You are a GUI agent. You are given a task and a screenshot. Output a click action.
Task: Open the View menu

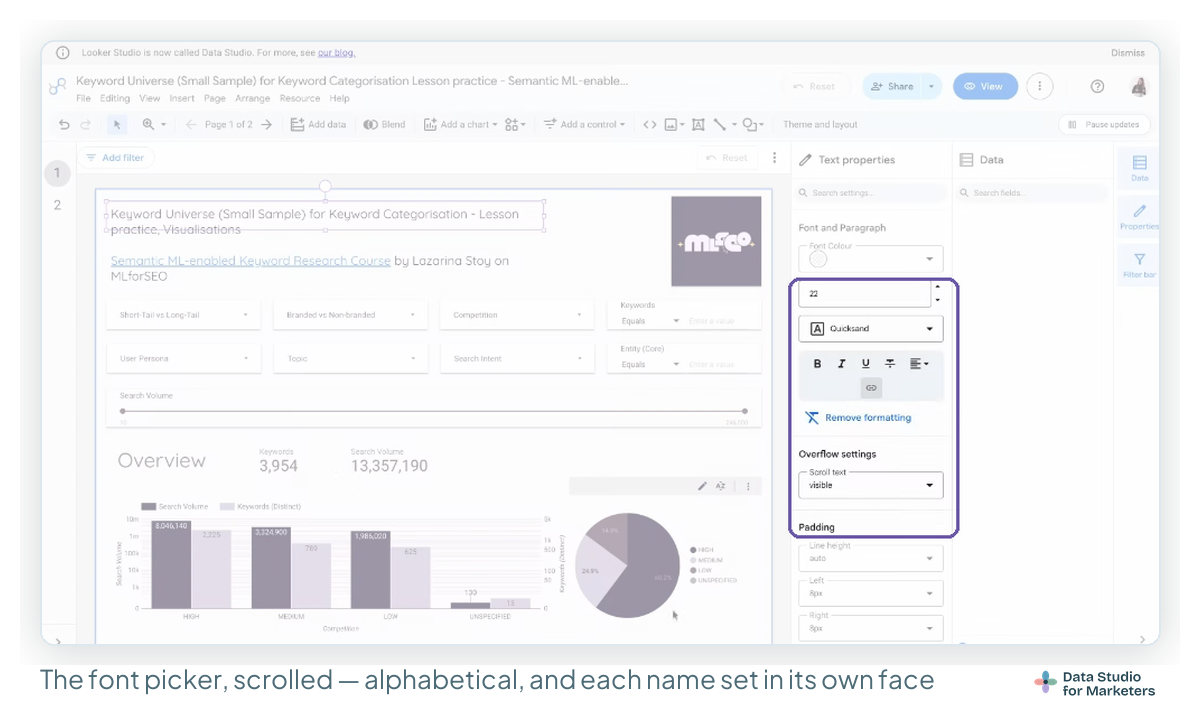[150, 99]
